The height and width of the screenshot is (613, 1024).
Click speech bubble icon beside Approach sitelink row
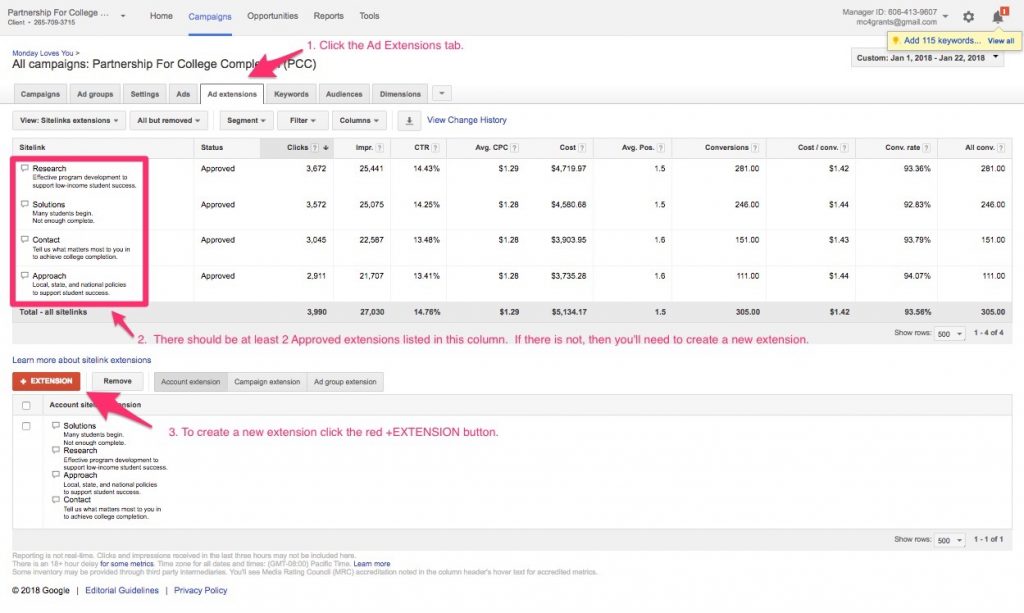[x=25, y=275]
